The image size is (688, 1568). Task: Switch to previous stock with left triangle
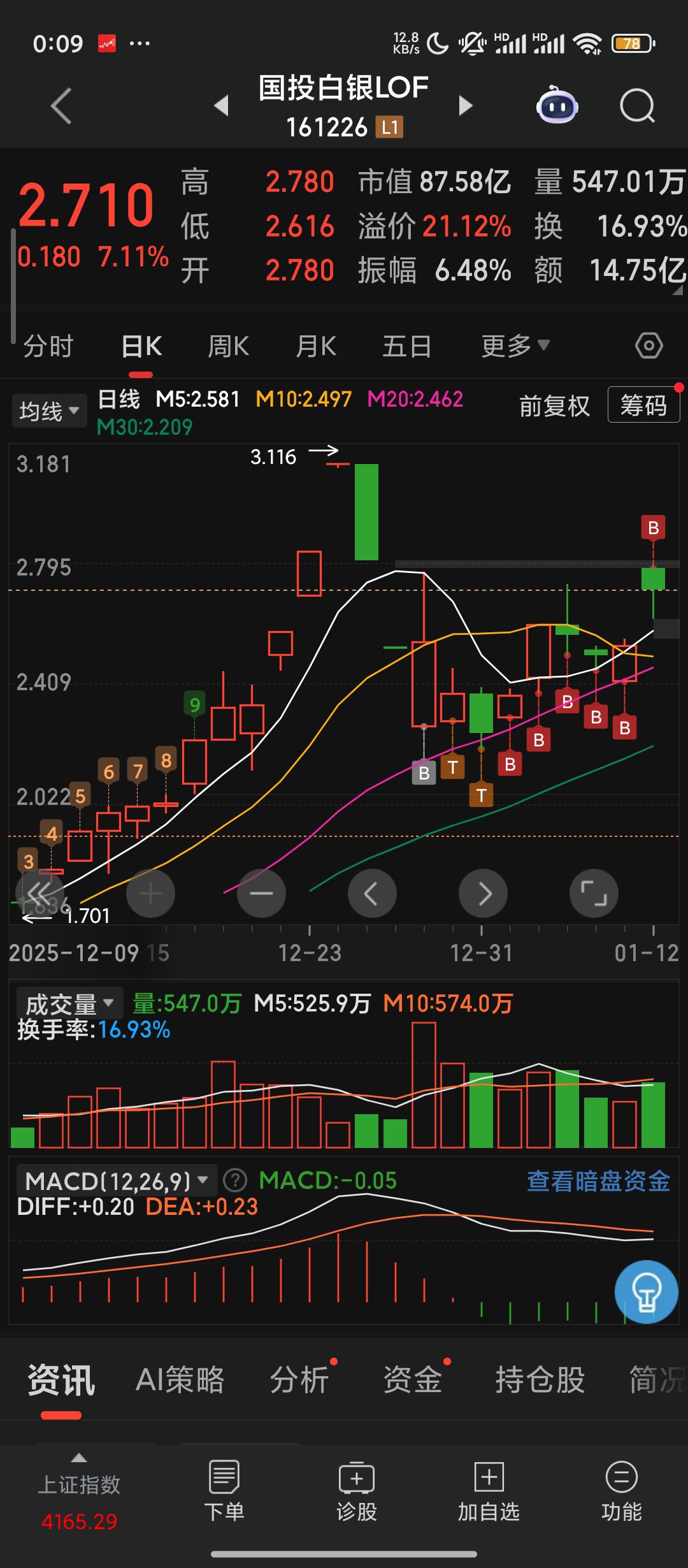(x=221, y=105)
